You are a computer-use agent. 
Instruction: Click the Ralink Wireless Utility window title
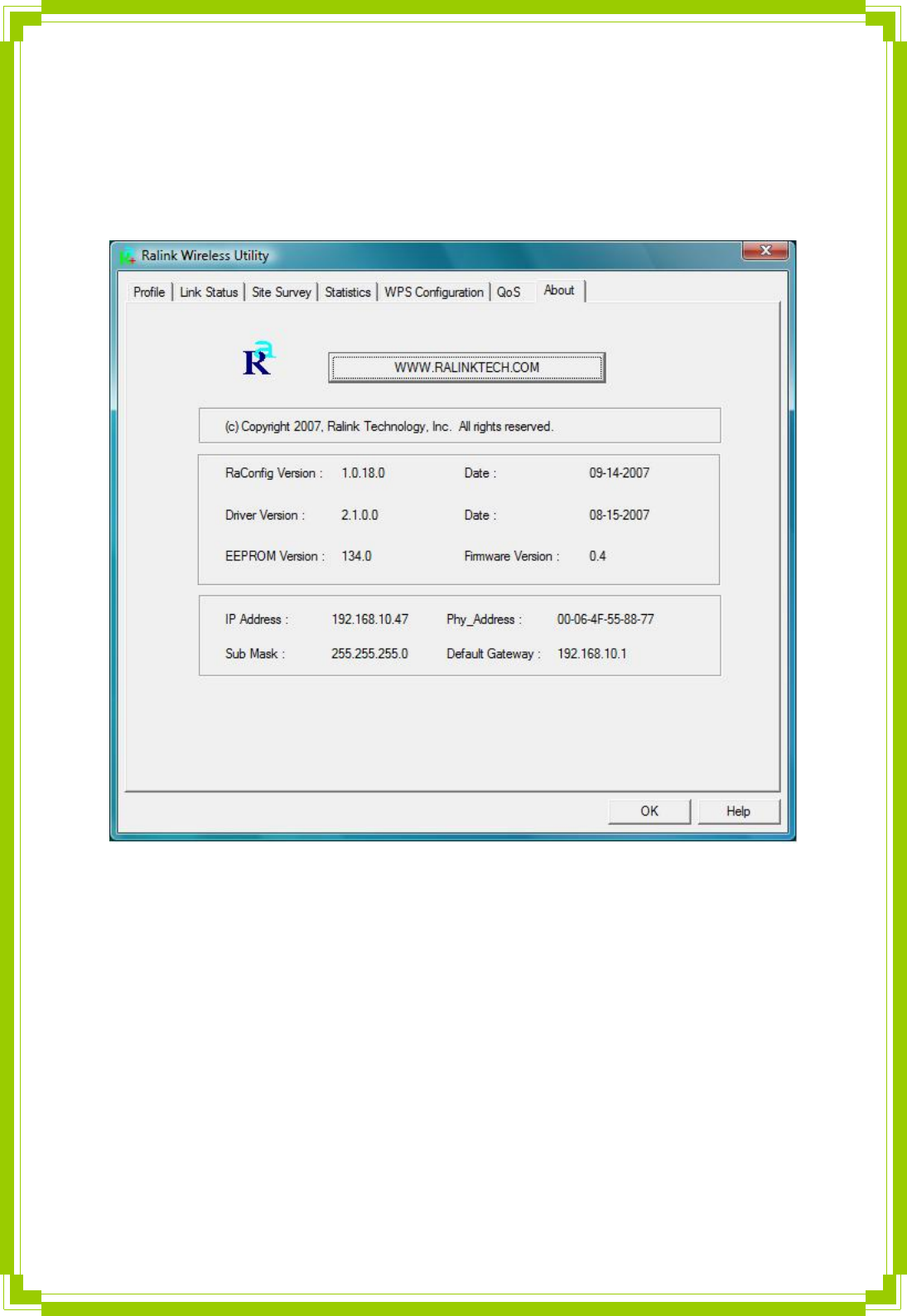(205, 255)
